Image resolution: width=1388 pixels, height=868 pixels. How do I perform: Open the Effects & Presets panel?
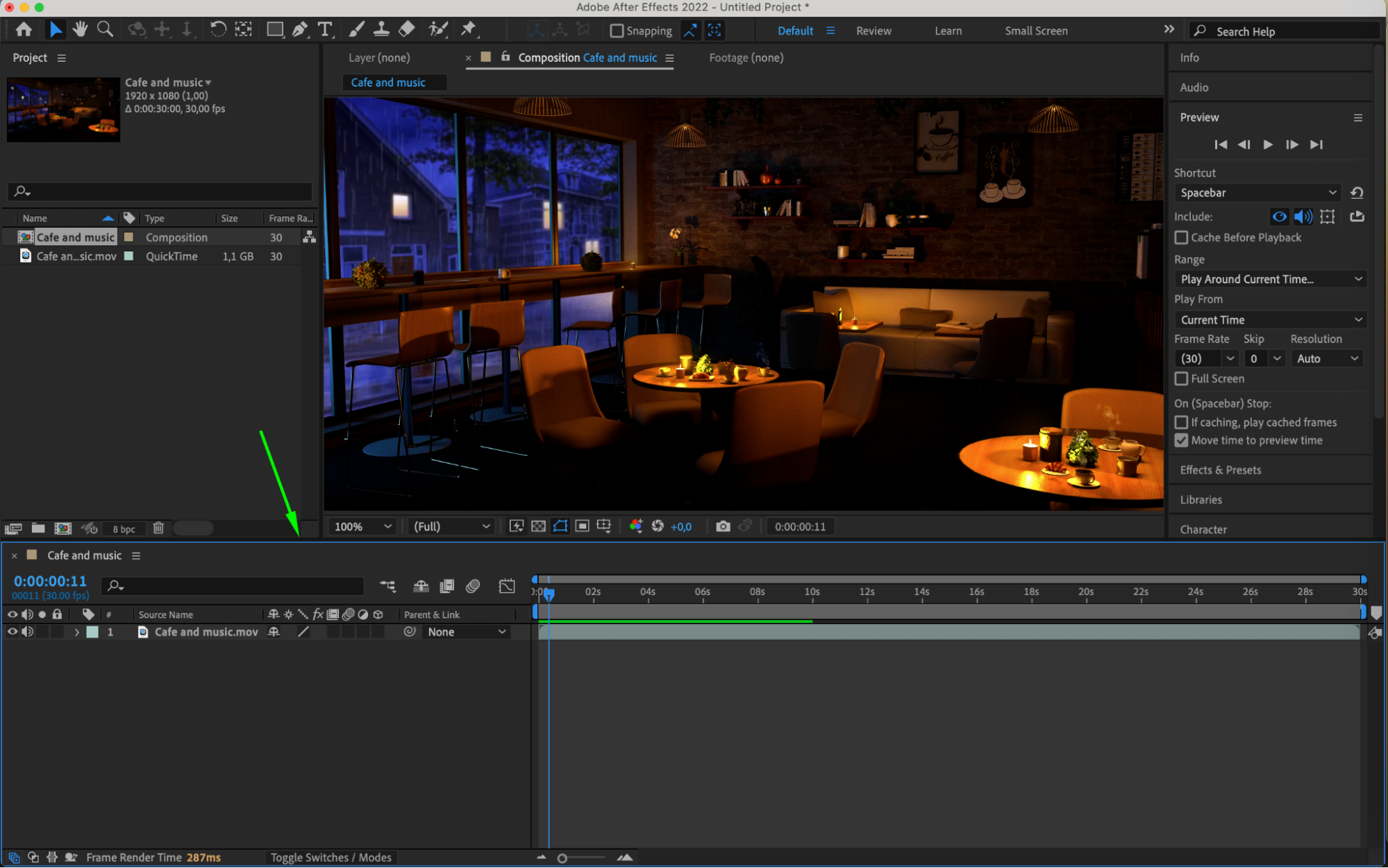pyautogui.click(x=1220, y=470)
